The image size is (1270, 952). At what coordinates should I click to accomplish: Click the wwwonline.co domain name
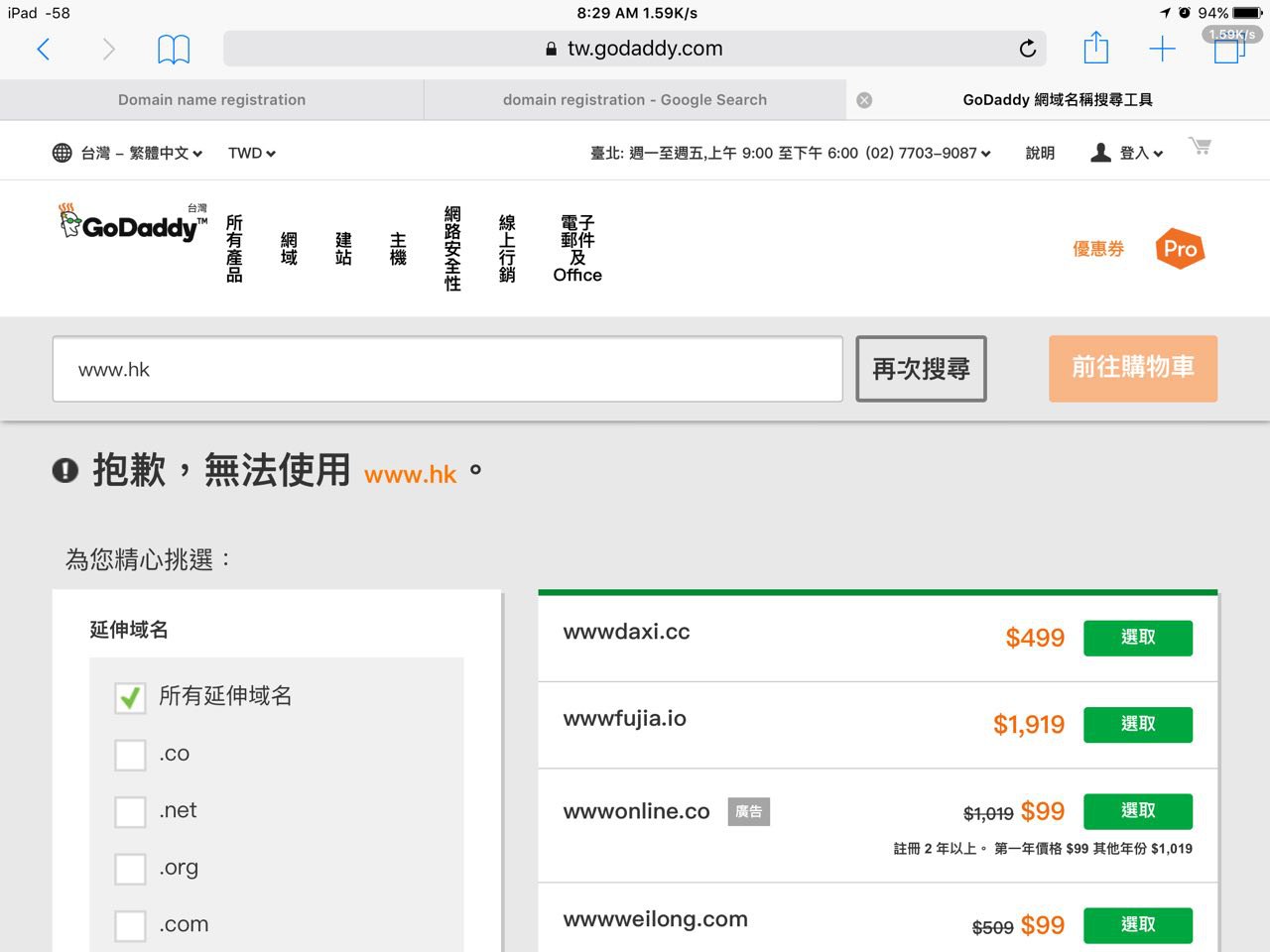point(636,811)
